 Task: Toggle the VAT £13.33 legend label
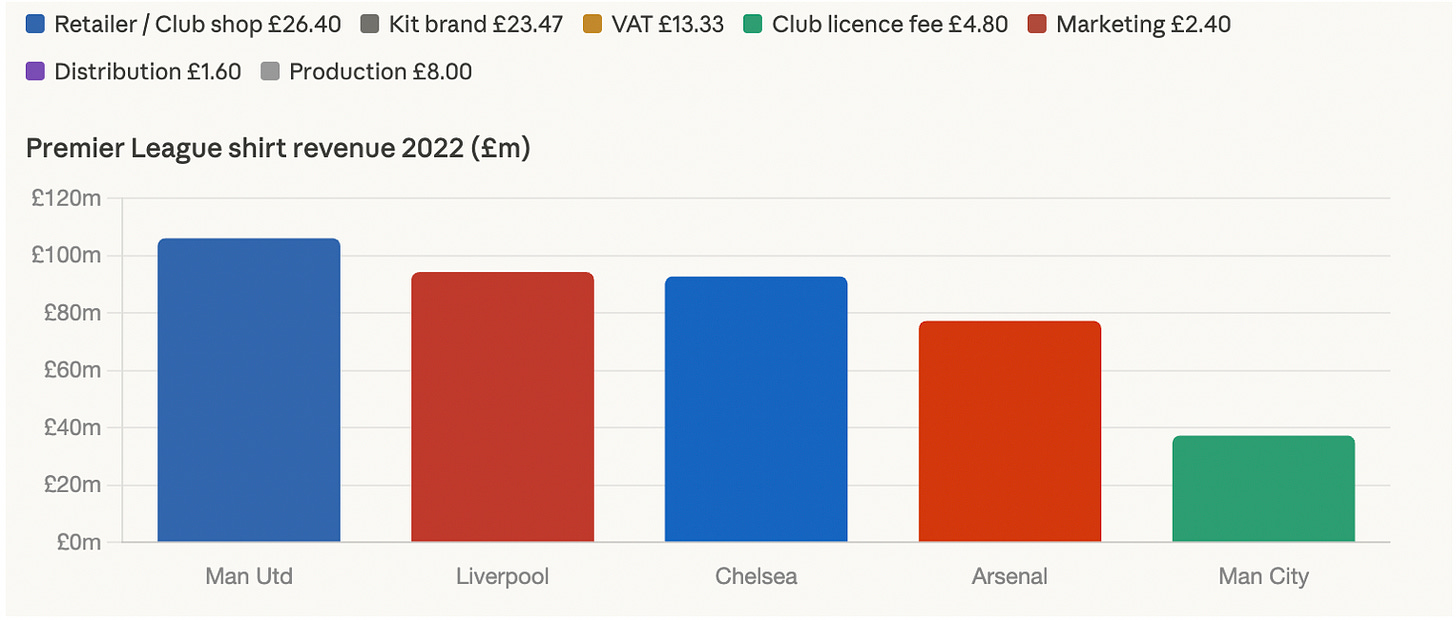(667, 24)
